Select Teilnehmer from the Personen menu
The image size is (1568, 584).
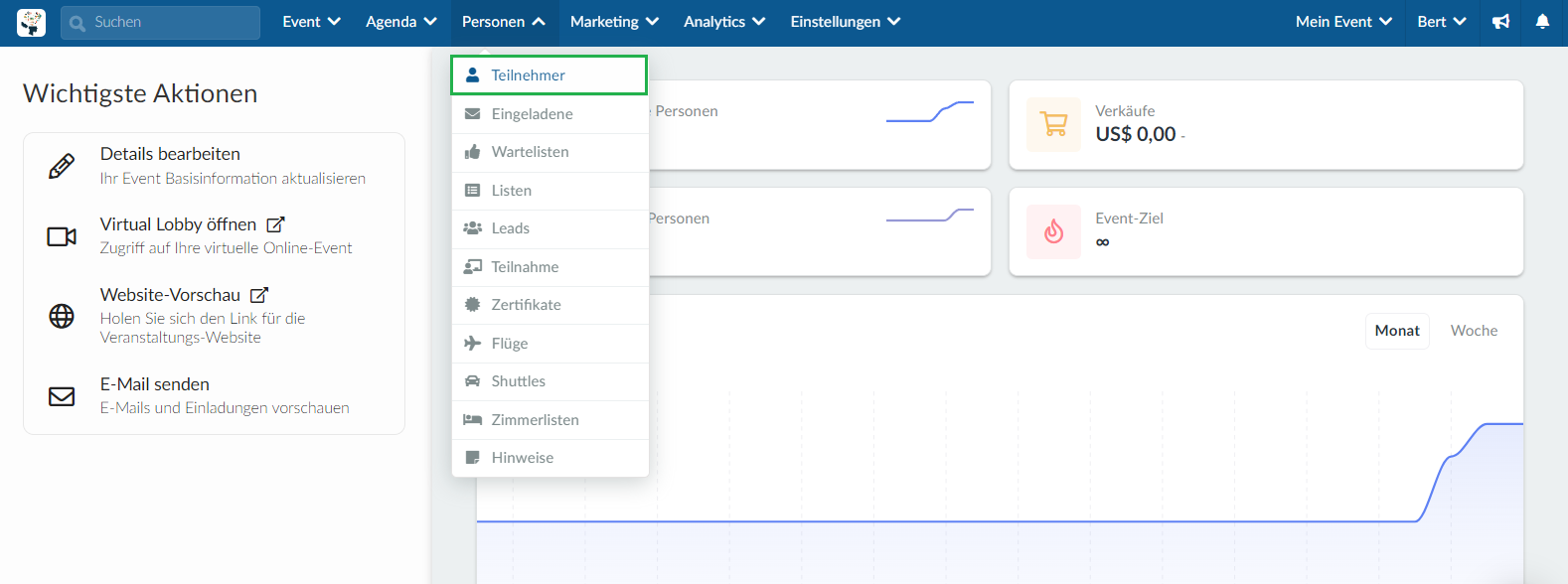click(549, 75)
